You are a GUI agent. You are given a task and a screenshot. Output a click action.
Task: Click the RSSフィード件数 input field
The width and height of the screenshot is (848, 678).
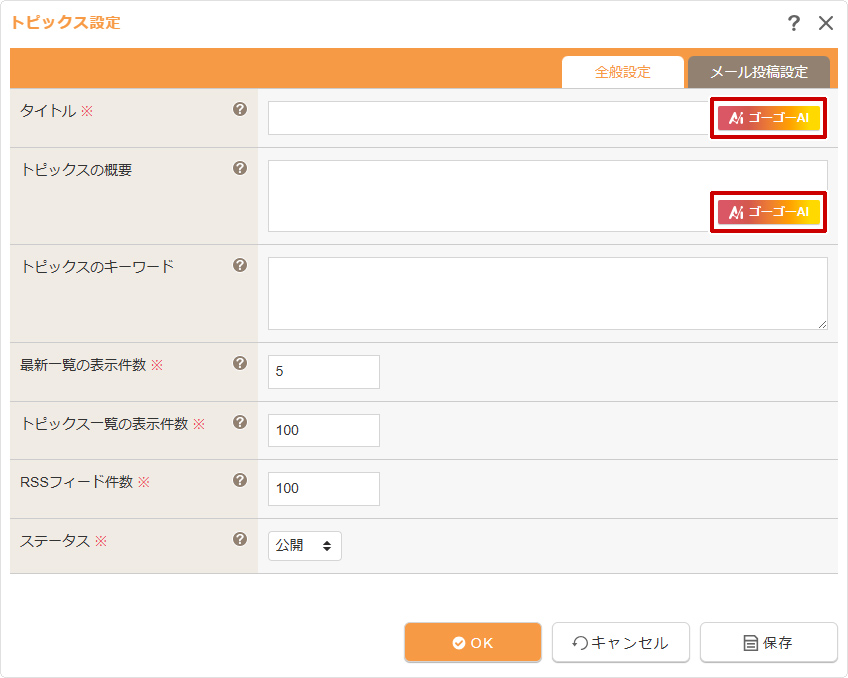(x=324, y=488)
